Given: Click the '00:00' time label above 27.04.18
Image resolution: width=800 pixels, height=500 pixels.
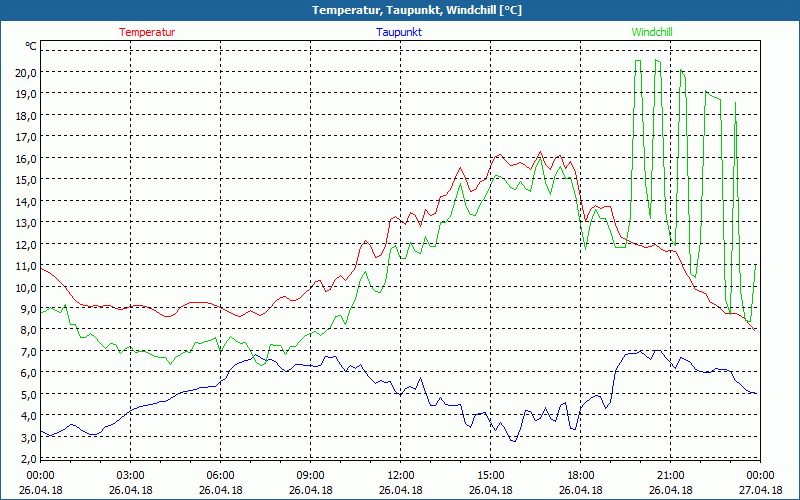Looking at the screenshot, I should click(x=761, y=476).
